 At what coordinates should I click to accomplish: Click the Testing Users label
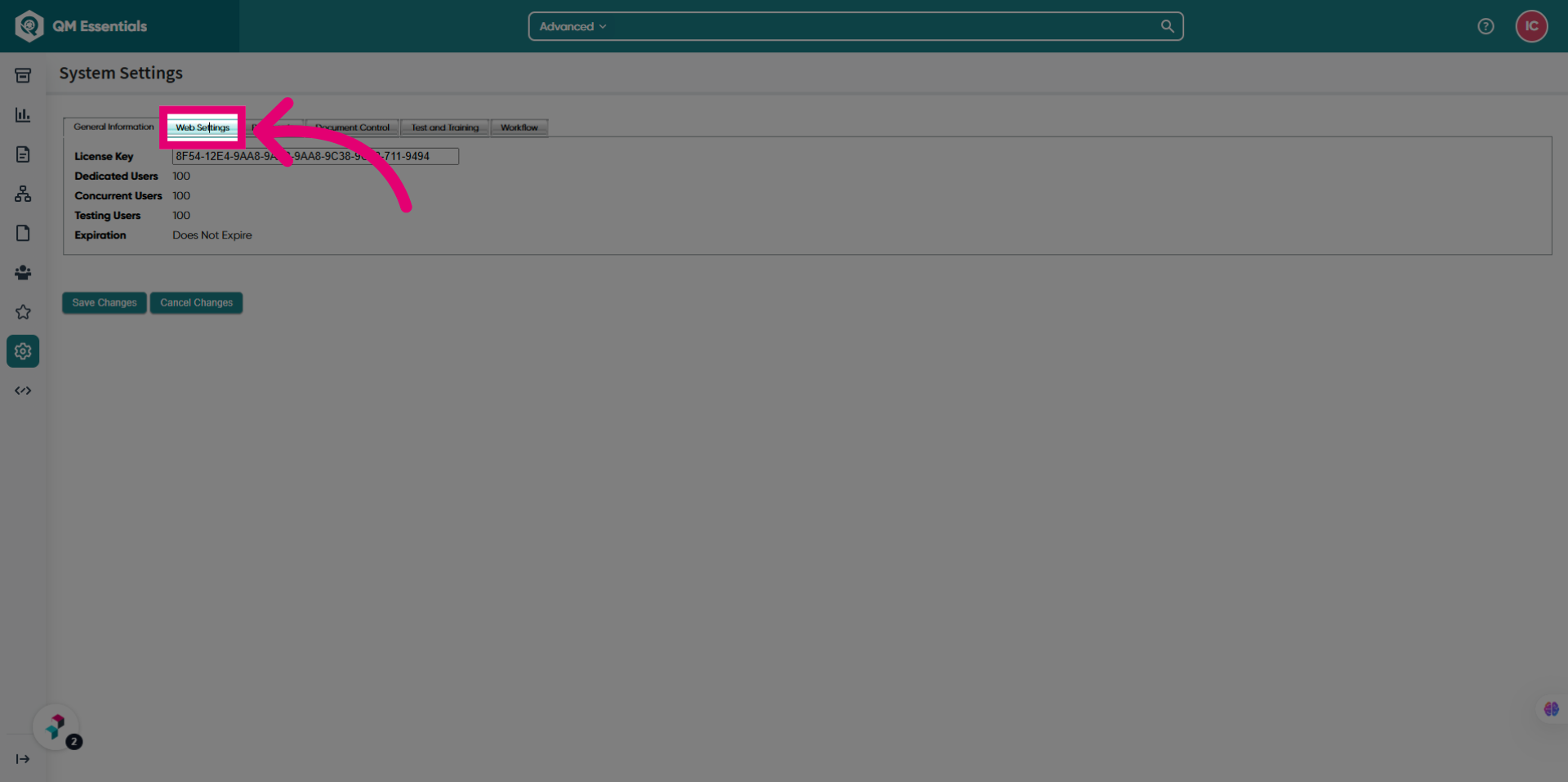pyautogui.click(x=107, y=216)
